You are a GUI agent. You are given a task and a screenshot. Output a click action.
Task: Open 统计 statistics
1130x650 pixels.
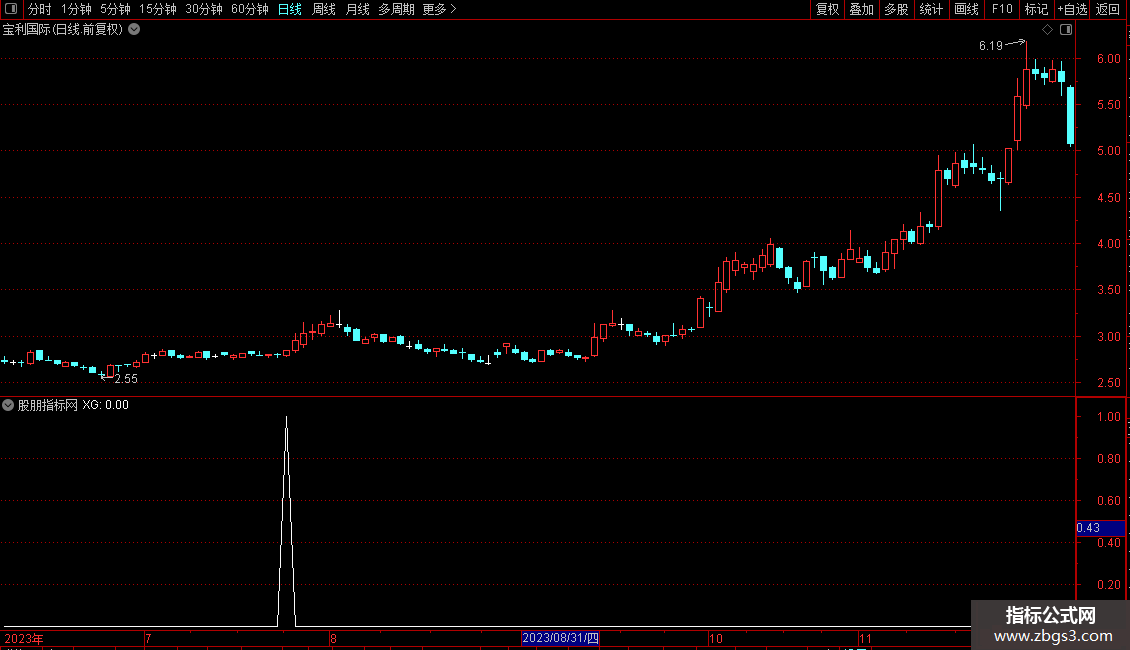tap(931, 9)
